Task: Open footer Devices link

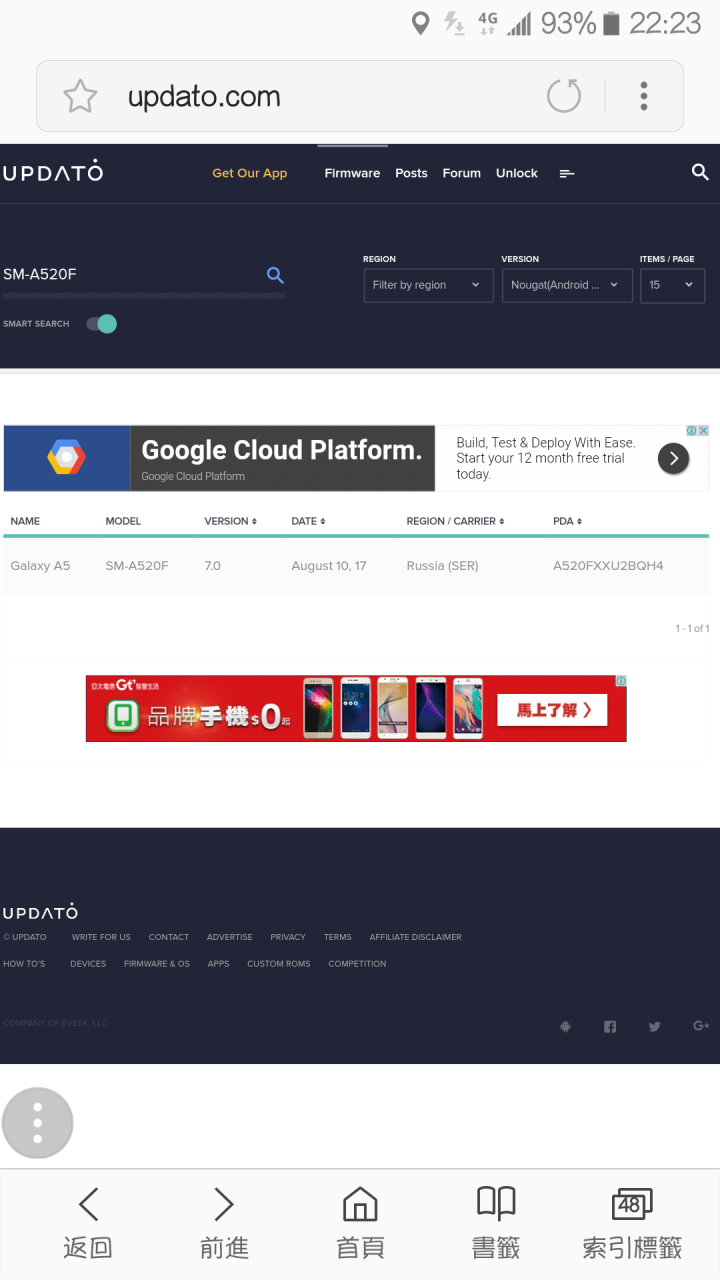Action: (88, 964)
